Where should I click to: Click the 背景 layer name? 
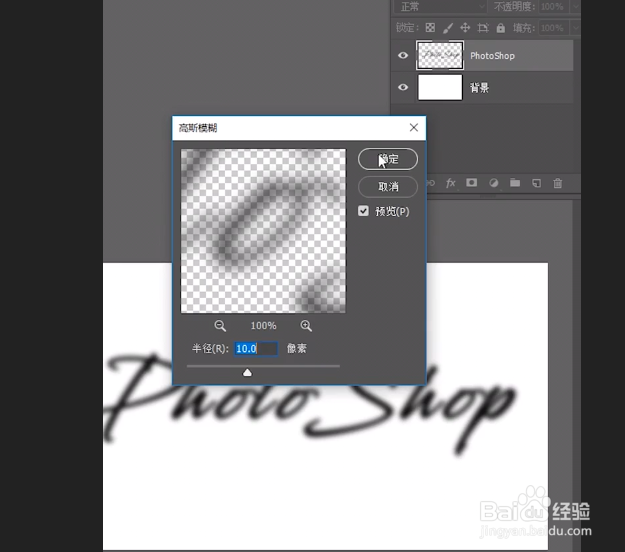click(x=480, y=88)
